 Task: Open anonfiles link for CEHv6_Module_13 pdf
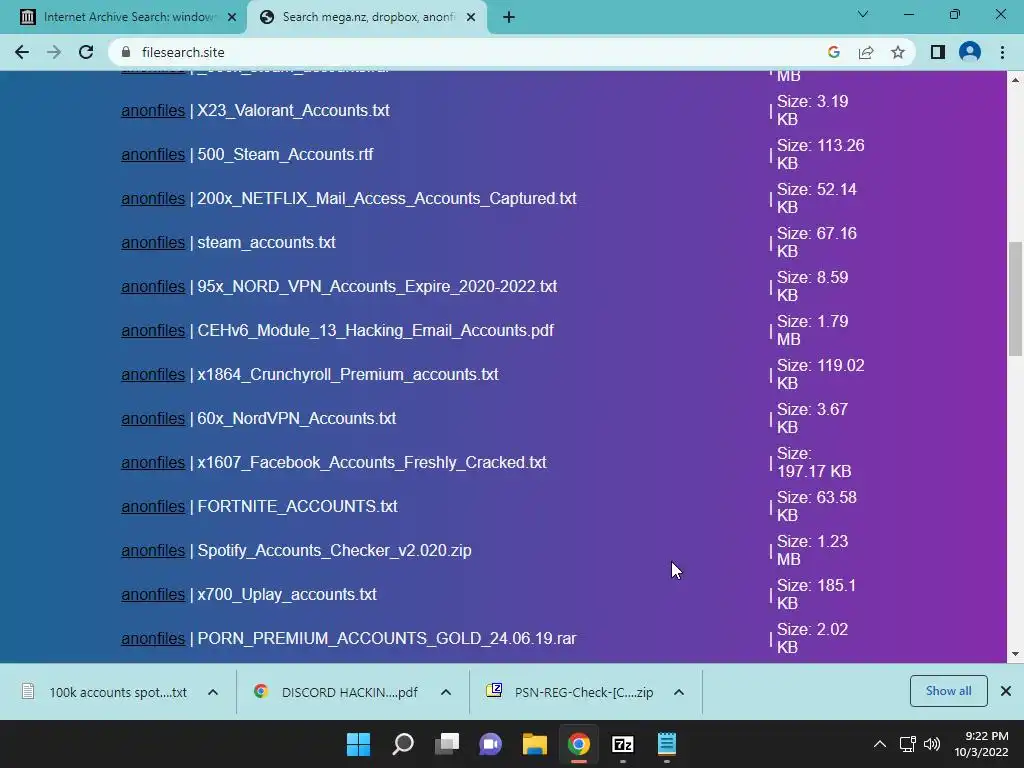153,330
